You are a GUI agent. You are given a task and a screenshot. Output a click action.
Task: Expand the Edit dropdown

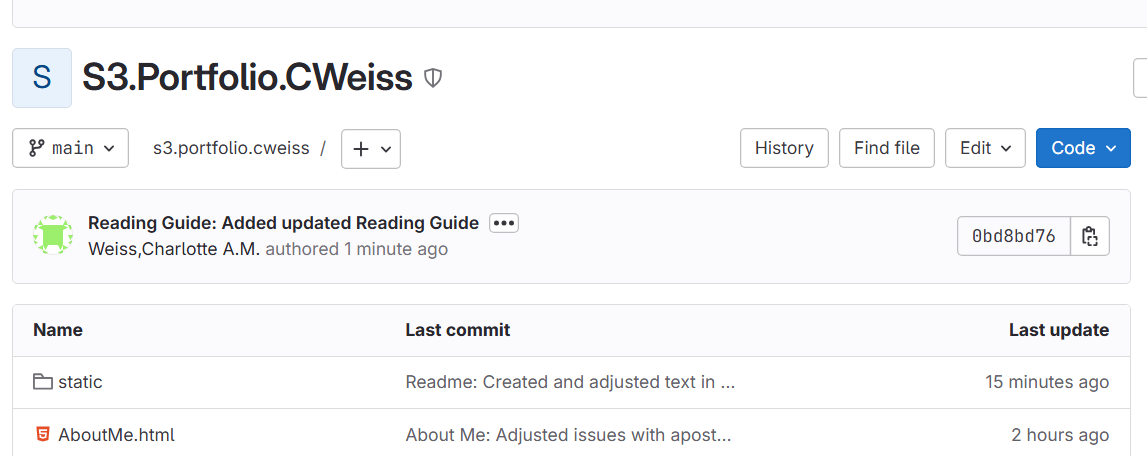(x=985, y=148)
